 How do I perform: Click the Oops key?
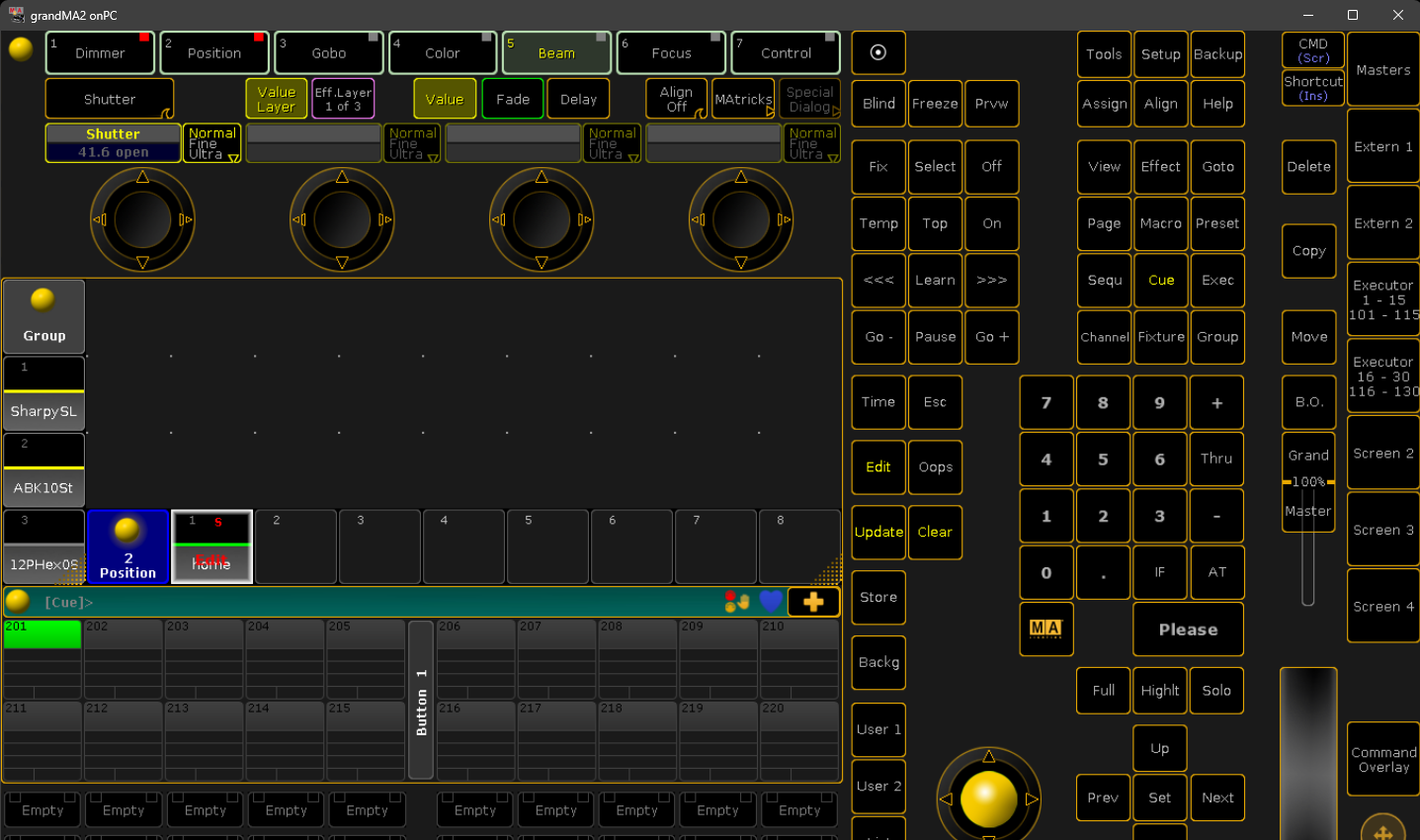click(935, 466)
